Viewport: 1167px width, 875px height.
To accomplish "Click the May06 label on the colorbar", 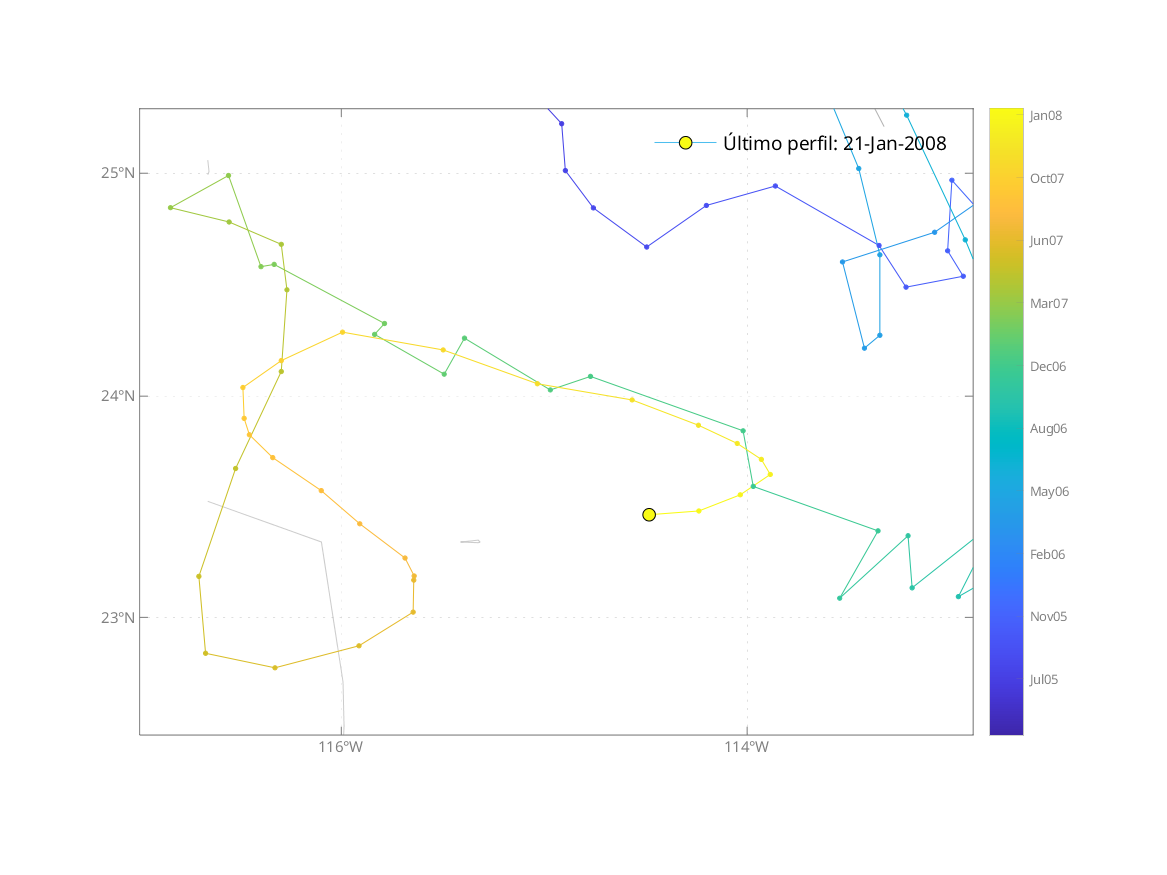I will click(1049, 492).
